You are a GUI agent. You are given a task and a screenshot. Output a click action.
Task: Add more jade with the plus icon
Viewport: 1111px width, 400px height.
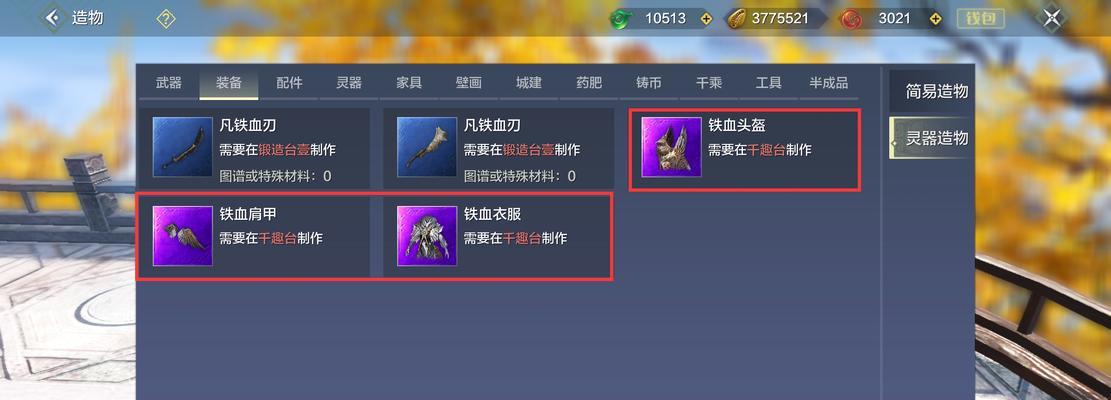(x=706, y=19)
